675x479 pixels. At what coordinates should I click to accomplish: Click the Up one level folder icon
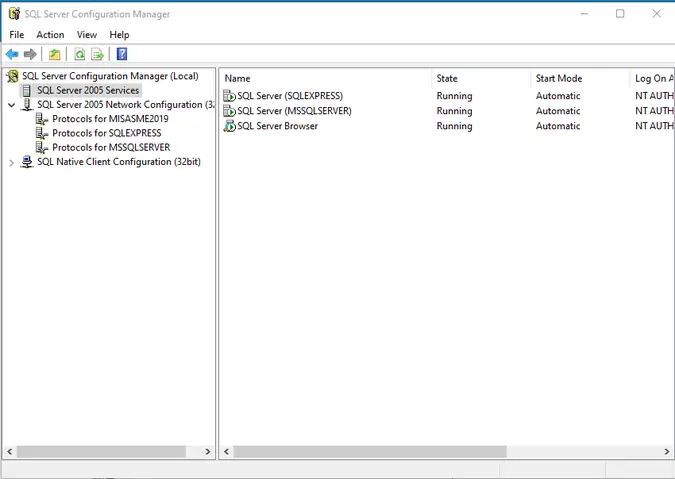coord(55,54)
